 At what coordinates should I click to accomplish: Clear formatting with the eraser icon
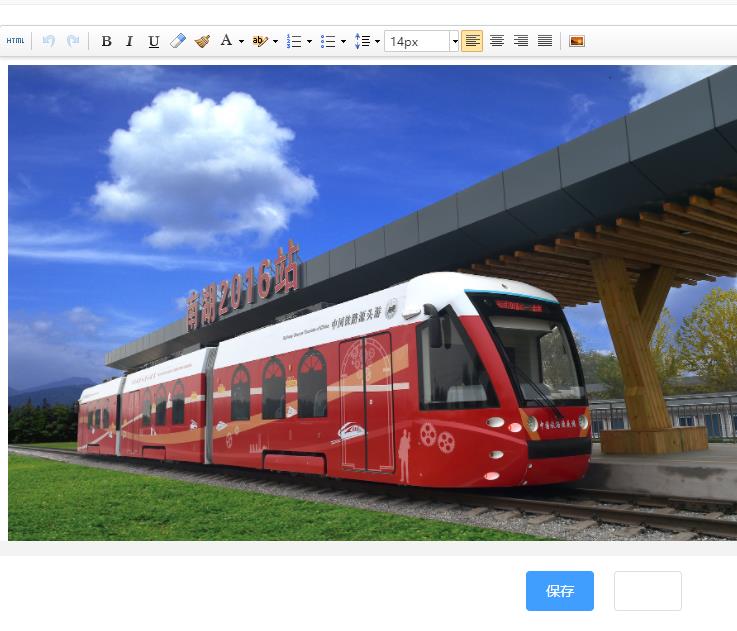pyautogui.click(x=178, y=41)
